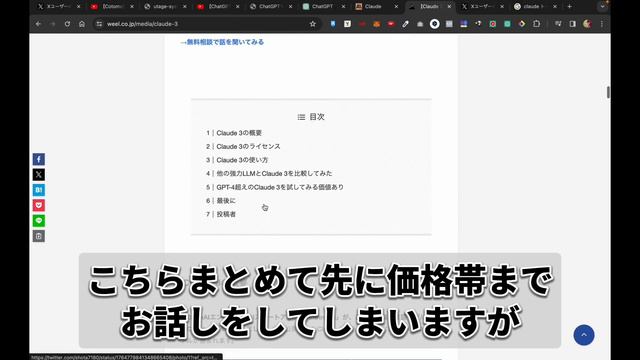Save to Hatena Bookmark (B!)

click(39, 190)
